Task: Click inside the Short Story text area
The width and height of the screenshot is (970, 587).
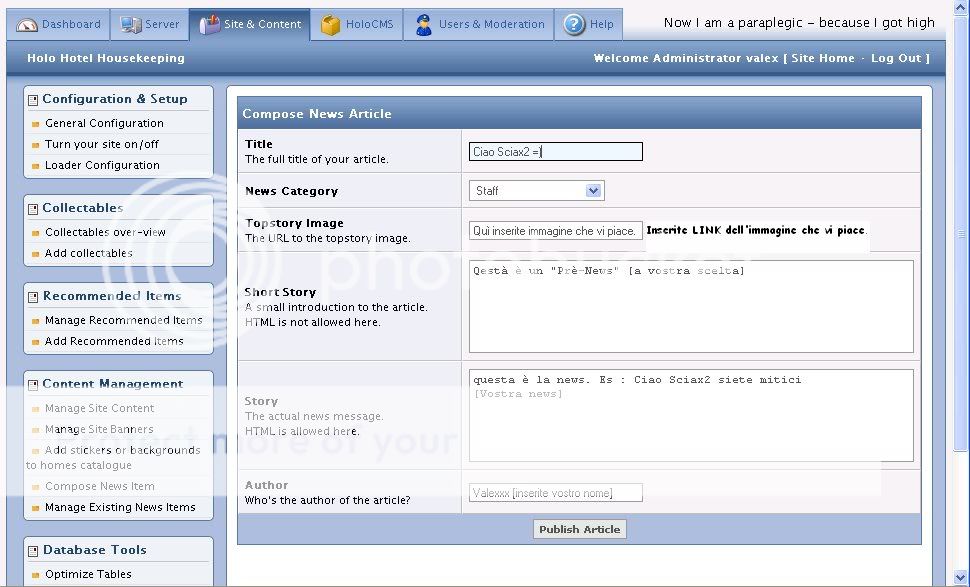Action: click(x=690, y=307)
